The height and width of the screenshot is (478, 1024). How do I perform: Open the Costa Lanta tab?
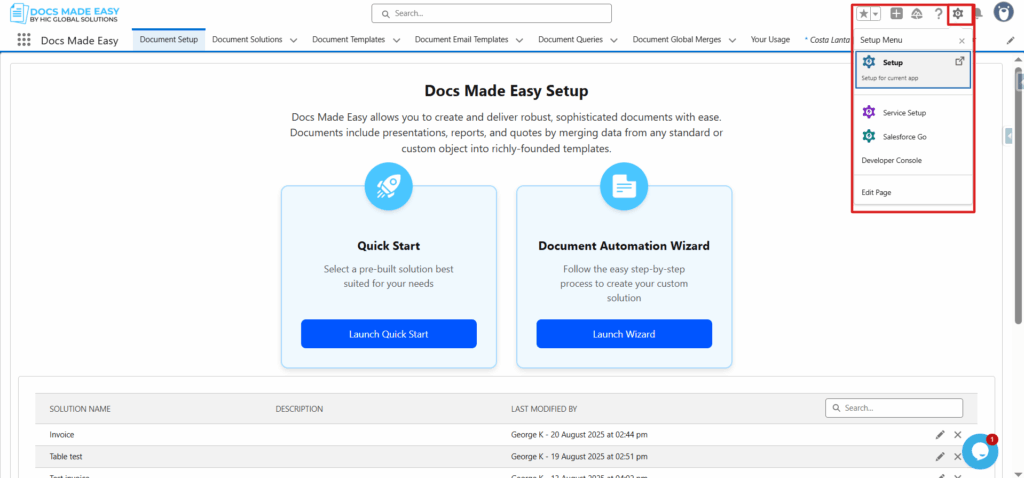click(828, 39)
